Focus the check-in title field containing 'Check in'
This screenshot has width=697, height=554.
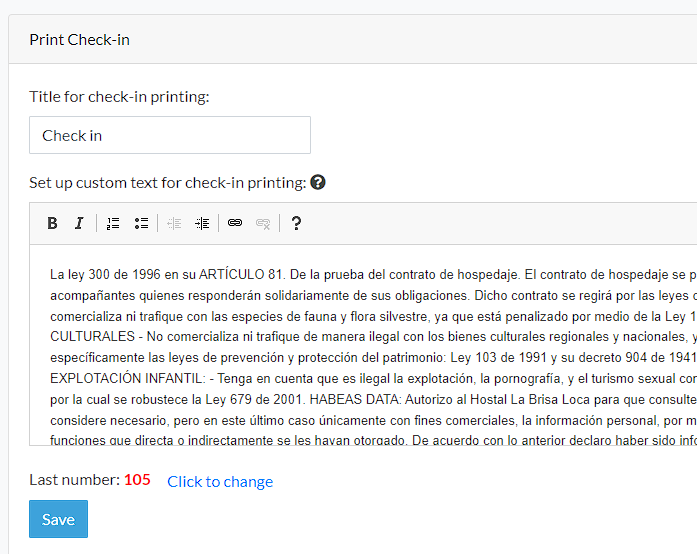170,135
